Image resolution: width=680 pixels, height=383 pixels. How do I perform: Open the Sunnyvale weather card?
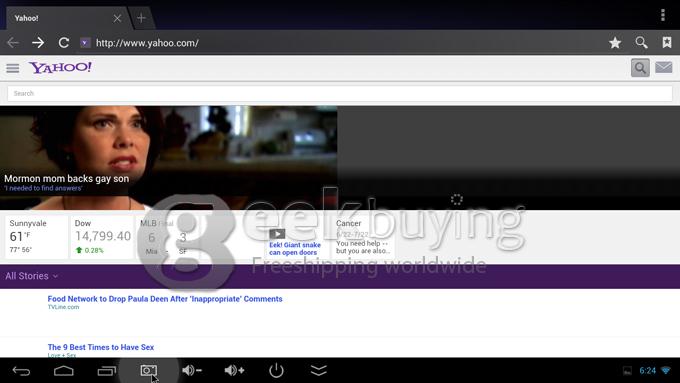(36, 237)
